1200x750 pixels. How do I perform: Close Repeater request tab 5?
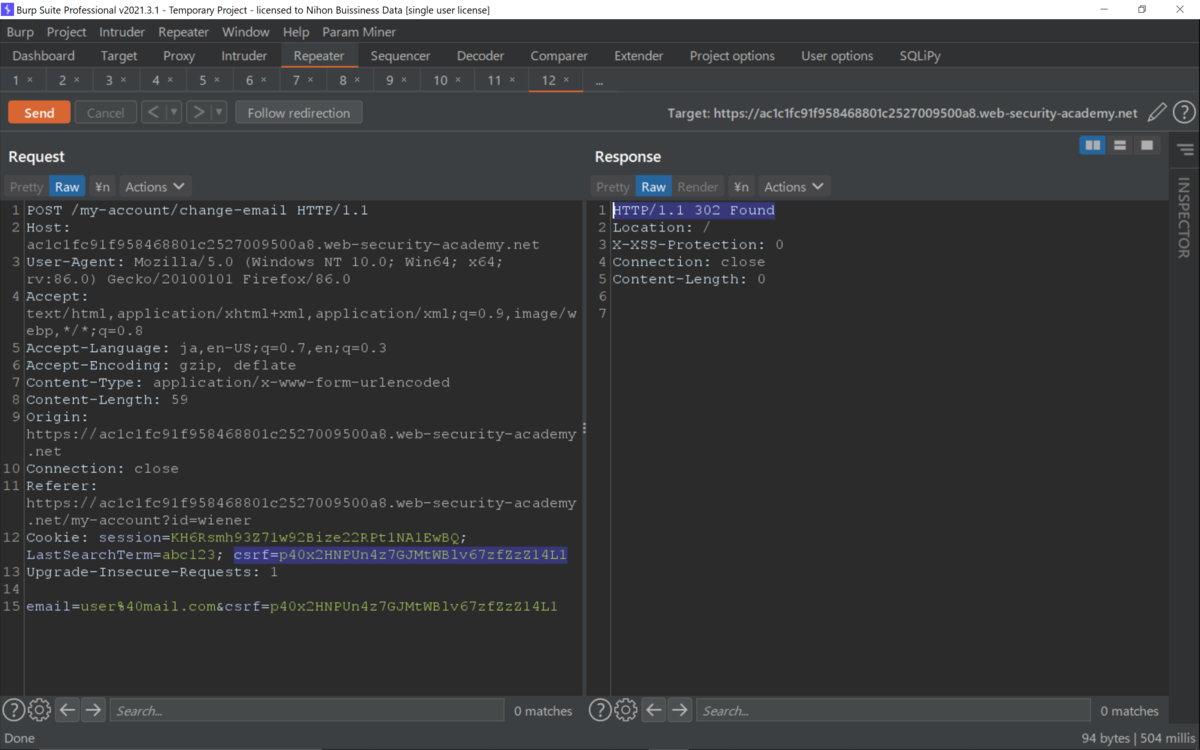click(218, 80)
